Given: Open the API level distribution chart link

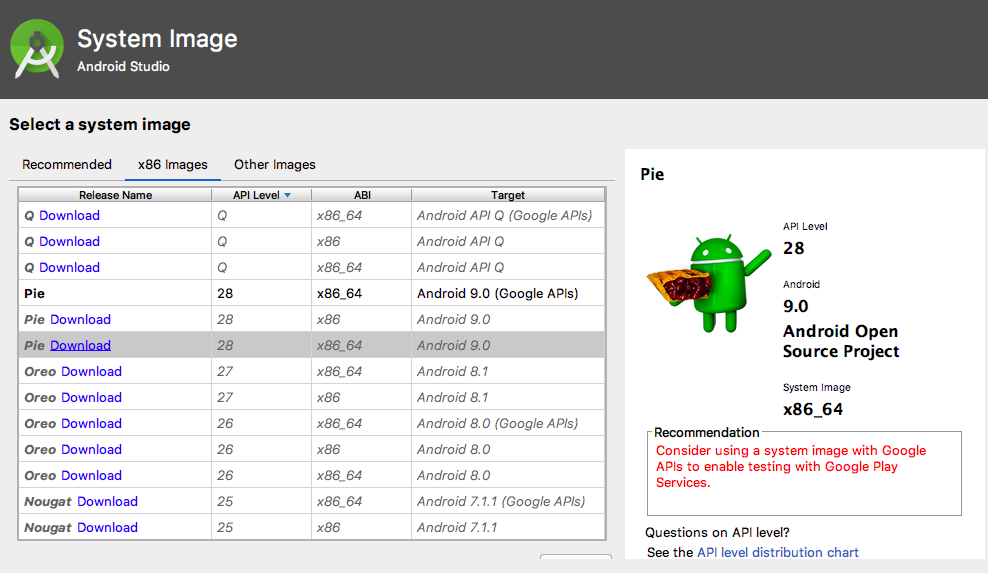Looking at the screenshot, I should [778, 553].
